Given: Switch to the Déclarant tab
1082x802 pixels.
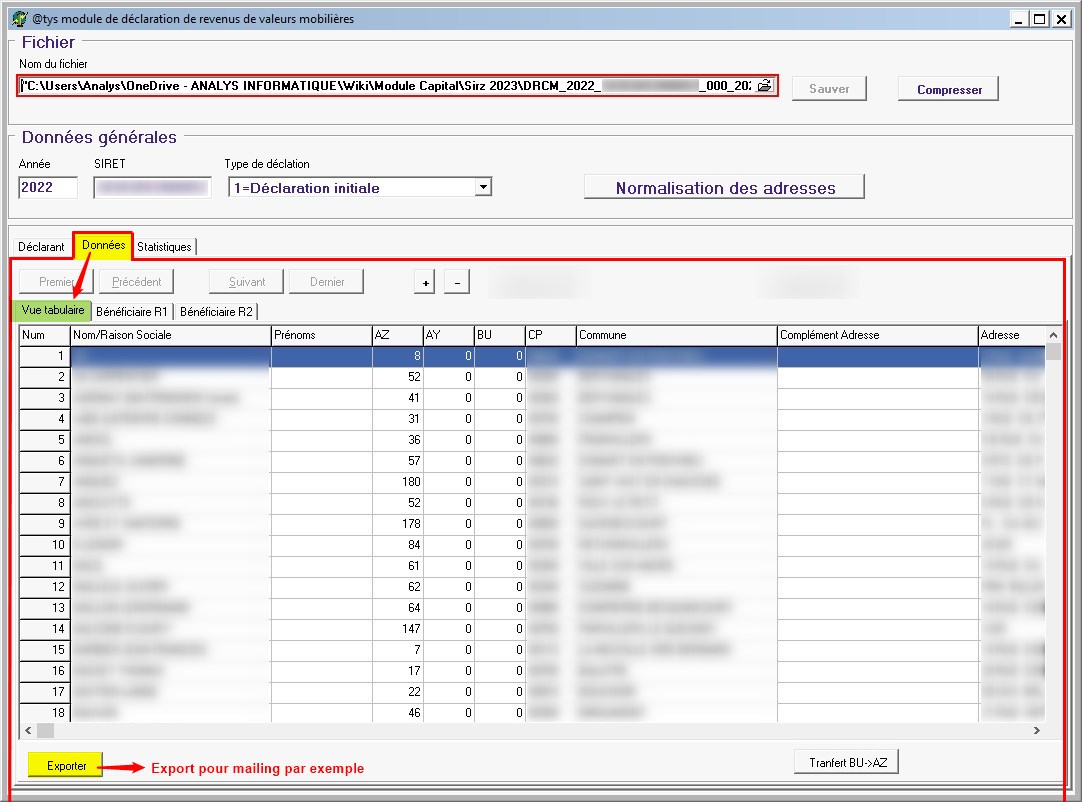Looking at the screenshot, I should pos(41,246).
